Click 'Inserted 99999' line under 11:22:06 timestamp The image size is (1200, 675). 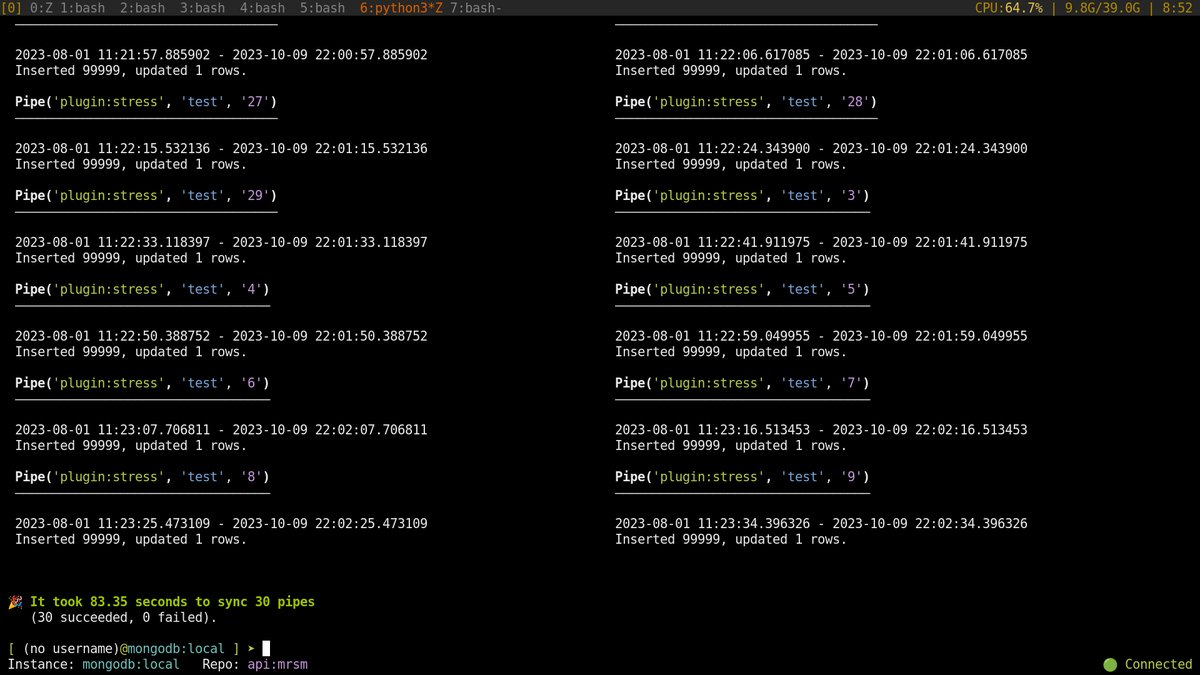pyautogui.click(x=731, y=71)
